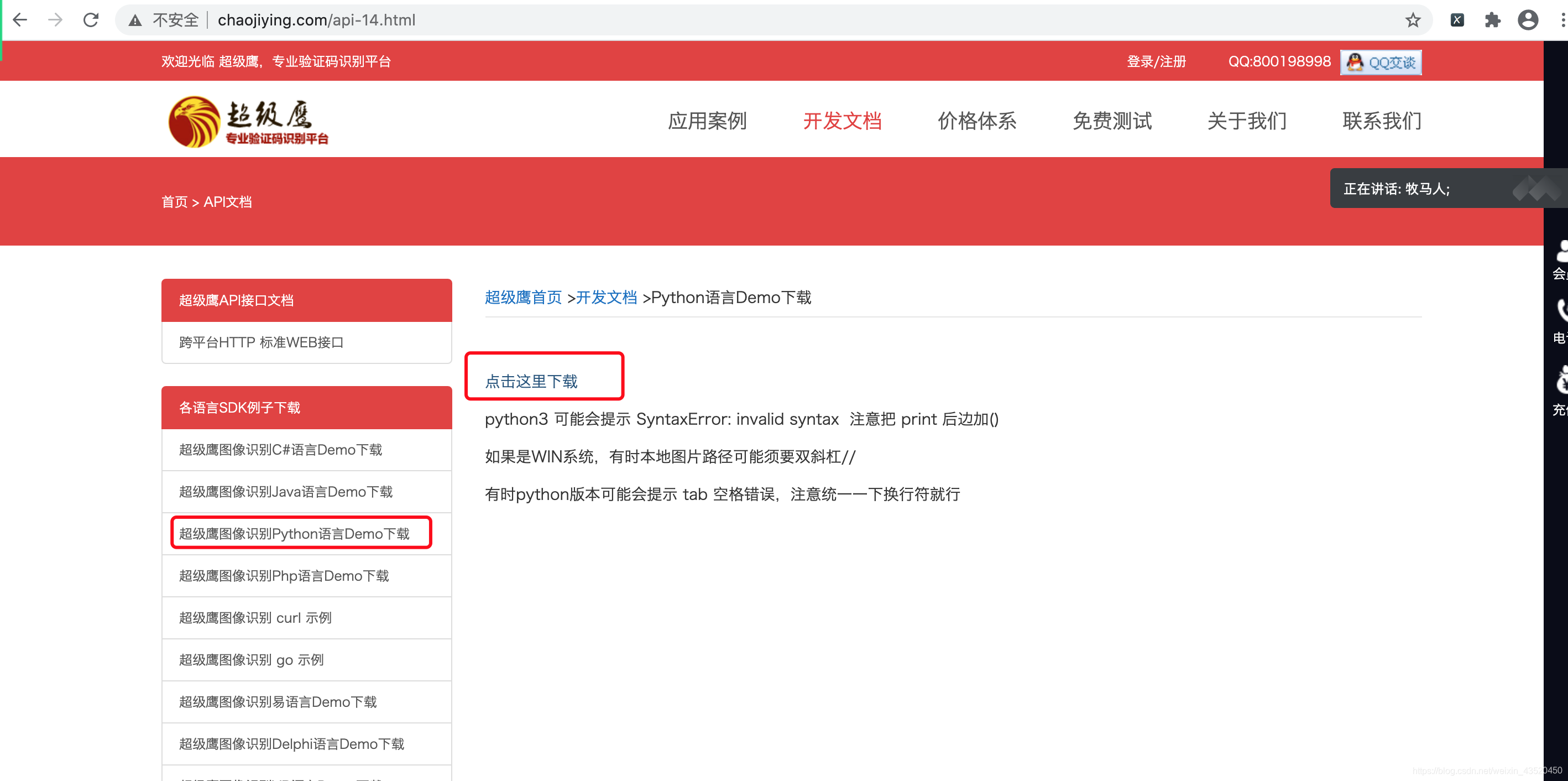Click the address bar URL field
Screen dimensions: 1568x781
[x=730, y=20]
